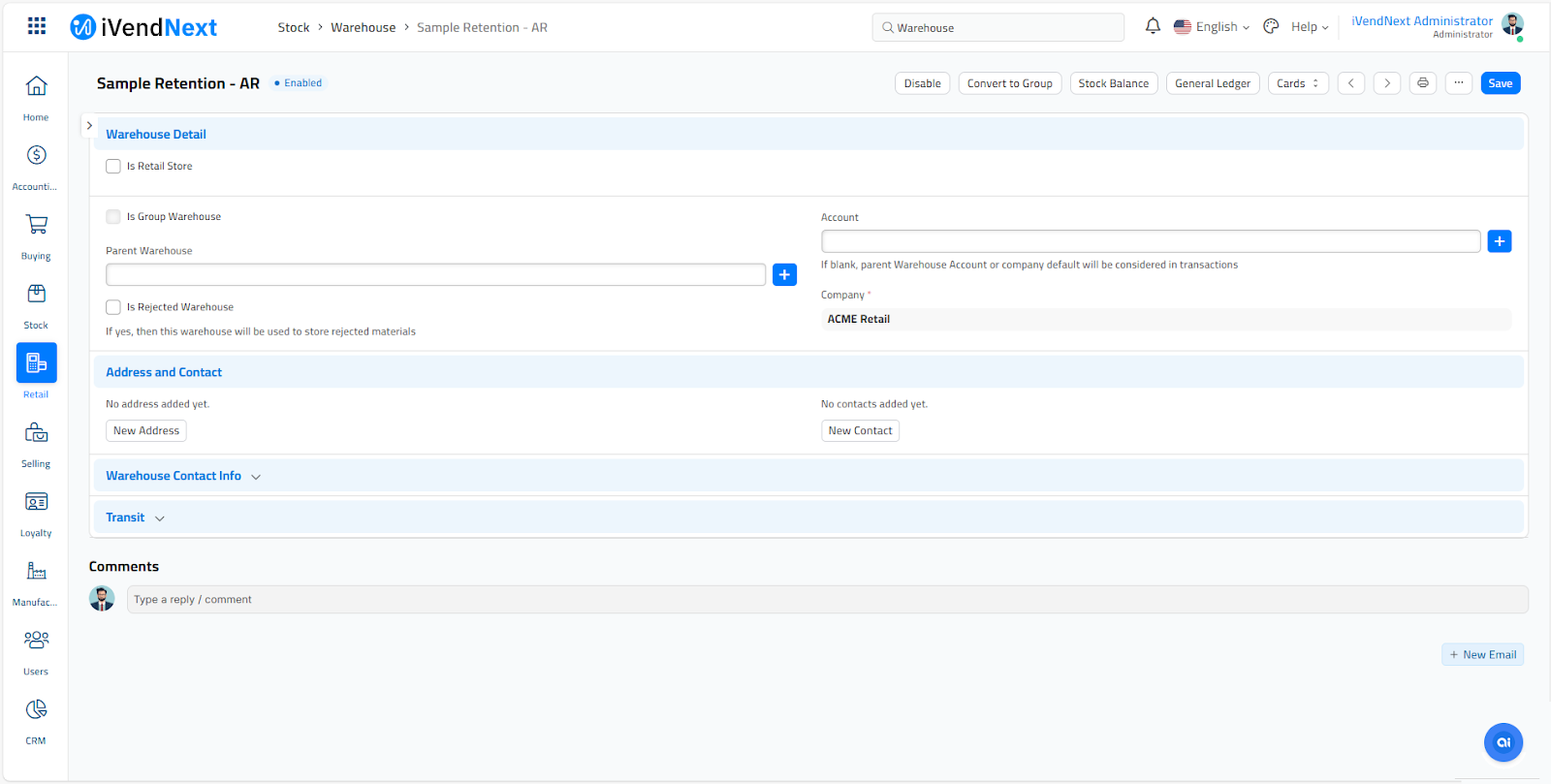
Task: Expand the Warehouse Contact Info section
Action: coord(183,476)
